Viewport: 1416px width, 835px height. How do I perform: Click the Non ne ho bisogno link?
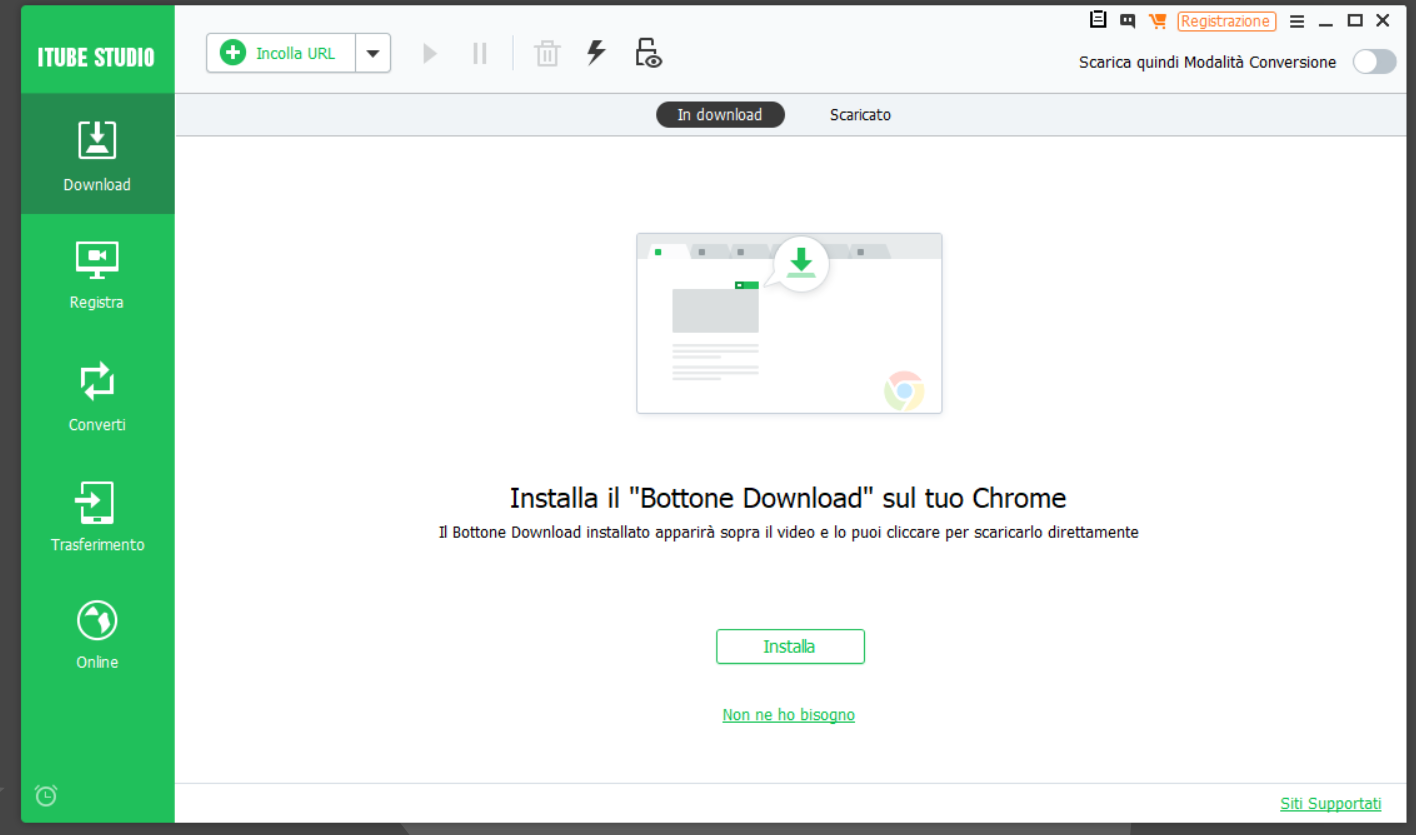pyautogui.click(x=788, y=715)
